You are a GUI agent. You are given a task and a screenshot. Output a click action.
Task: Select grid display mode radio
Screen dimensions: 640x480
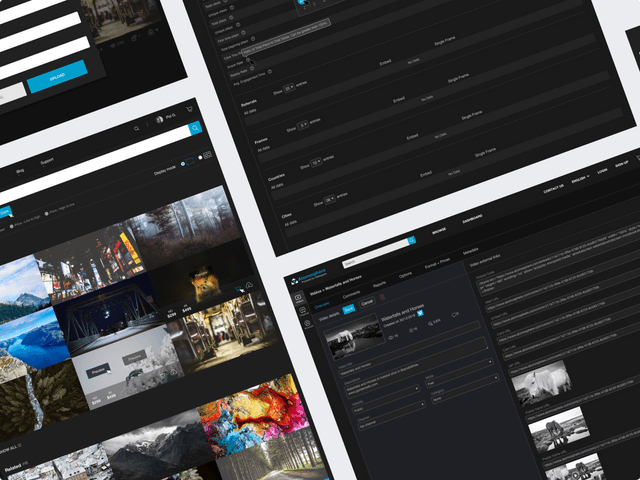point(200,158)
